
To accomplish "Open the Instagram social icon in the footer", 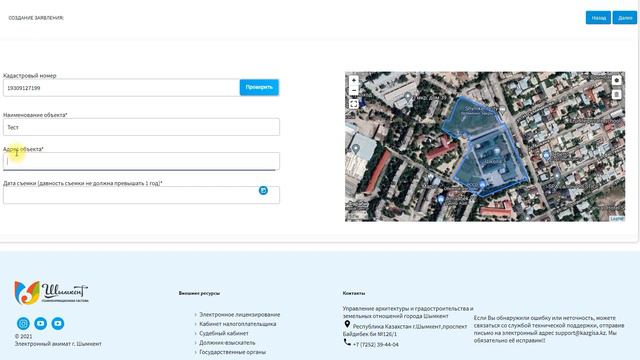I will [23, 323].
